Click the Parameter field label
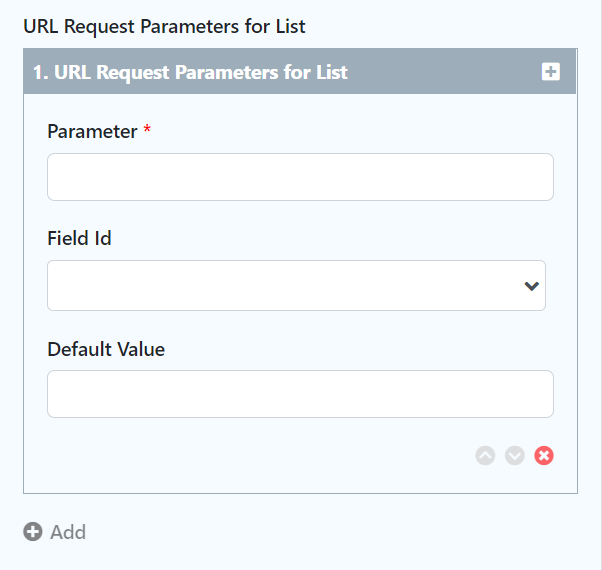Viewport: 602px width, 570px height. [92, 132]
